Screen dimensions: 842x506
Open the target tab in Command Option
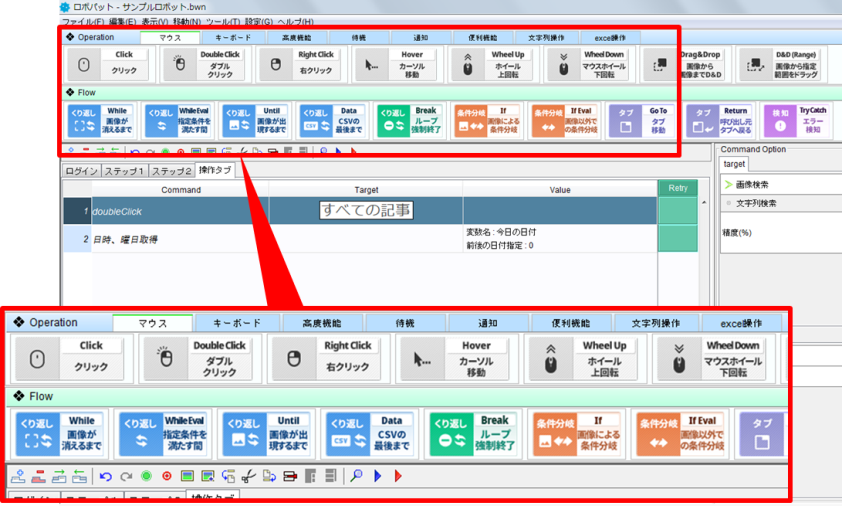(734, 164)
